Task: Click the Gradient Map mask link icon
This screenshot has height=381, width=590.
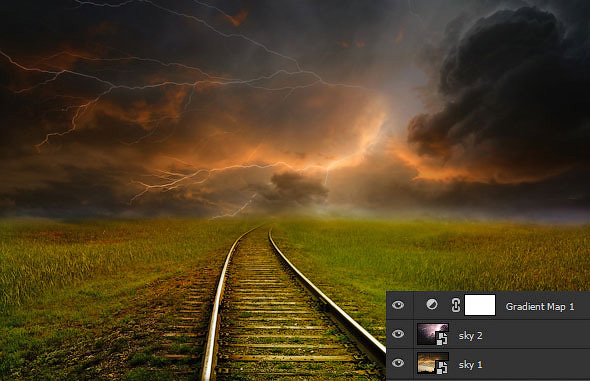Action: tap(456, 305)
